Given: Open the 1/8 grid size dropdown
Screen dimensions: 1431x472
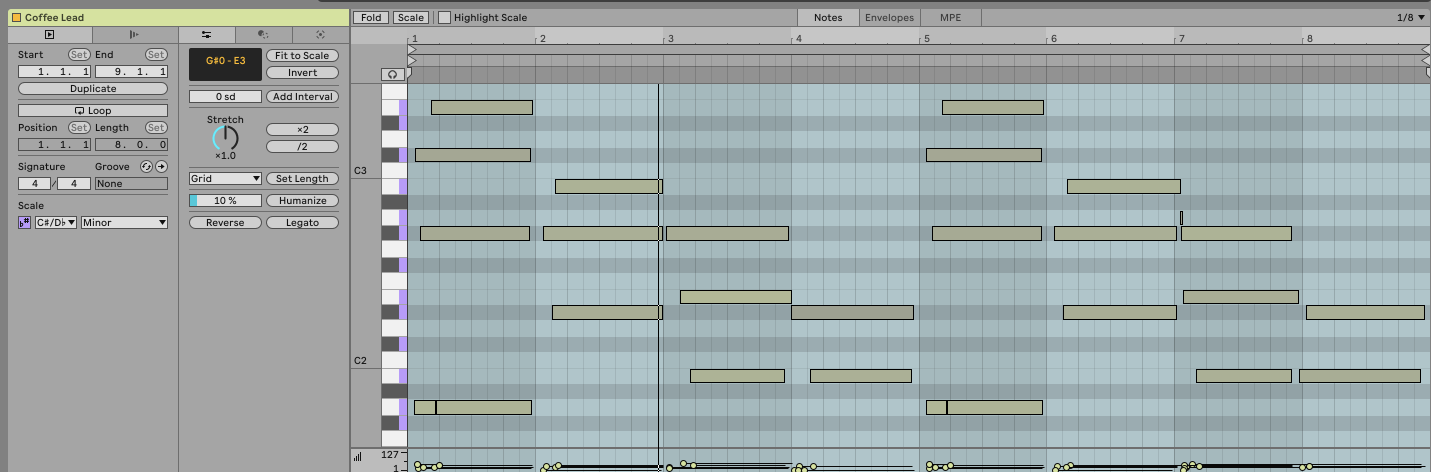Looking at the screenshot, I should pyautogui.click(x=1411, y=18).
